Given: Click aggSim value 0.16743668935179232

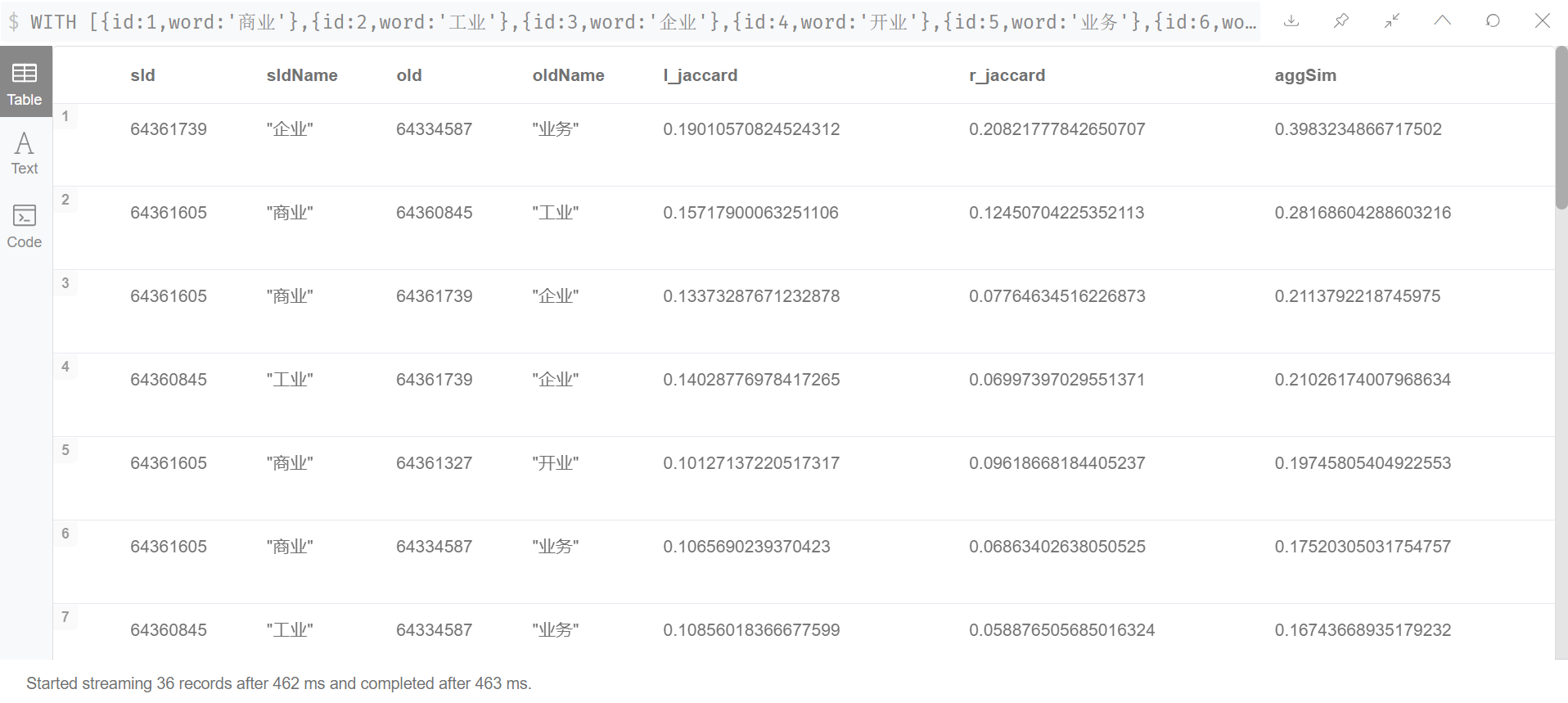Looking at the screenshot, I should tap(1363, 630).
